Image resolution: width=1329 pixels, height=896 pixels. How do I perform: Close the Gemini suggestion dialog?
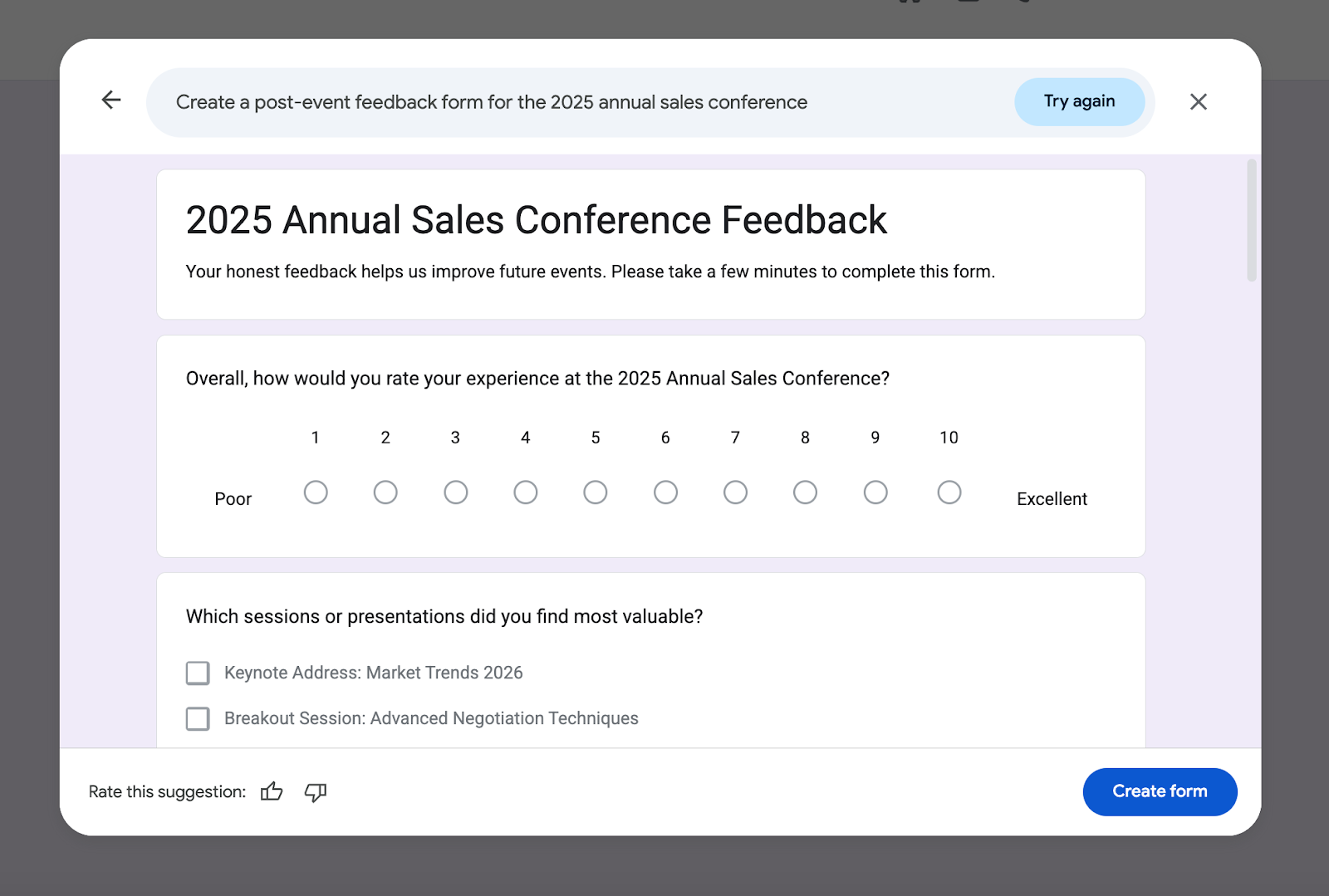pyautogui.click(x=1199, y=101)
